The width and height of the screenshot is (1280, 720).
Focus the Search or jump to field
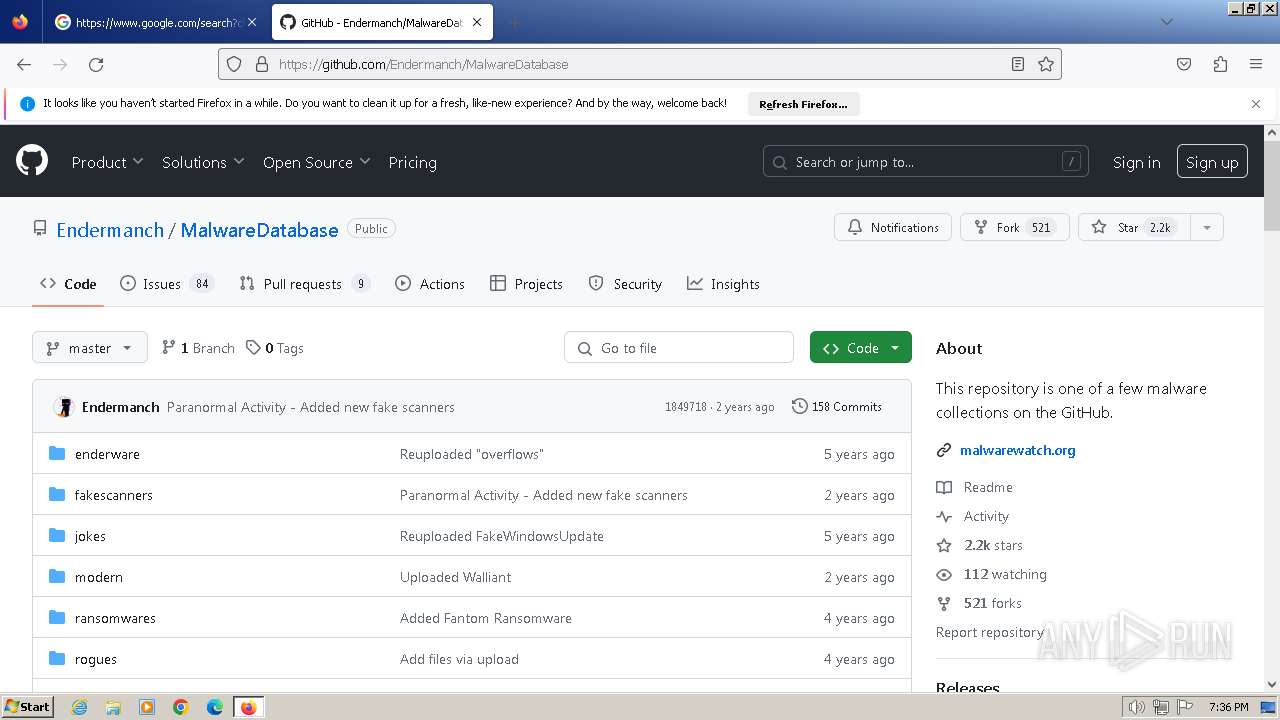coord(926,162)
